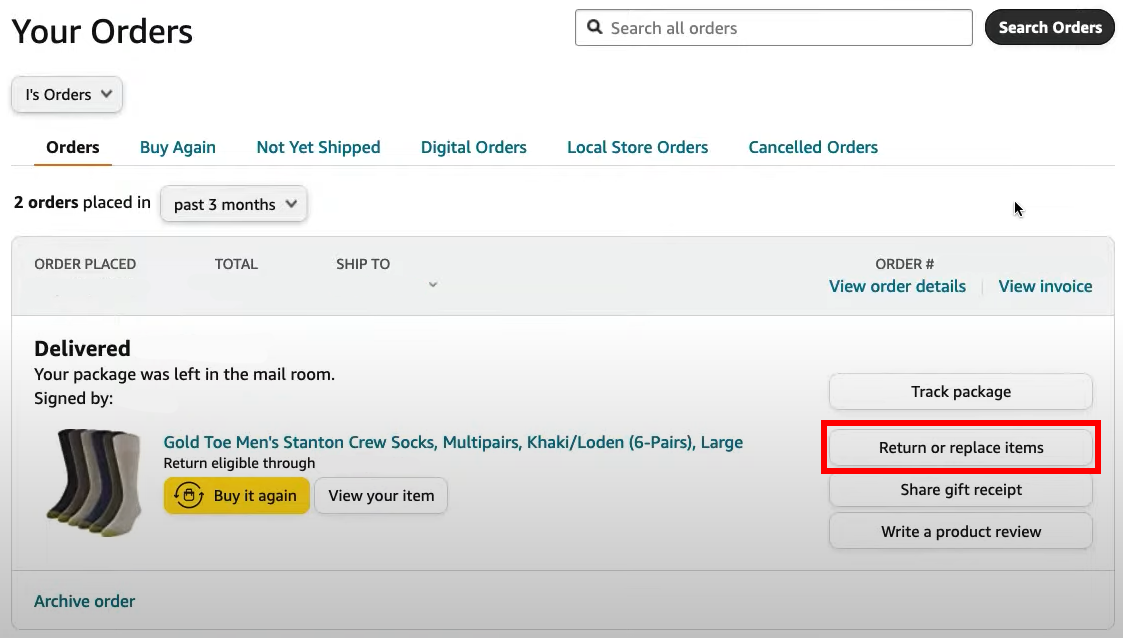Image resolution: width=1123 pixels, height=638 pixels.
Task: Switch to the Not Yet Shipped tab
Action: pos(318,147)
